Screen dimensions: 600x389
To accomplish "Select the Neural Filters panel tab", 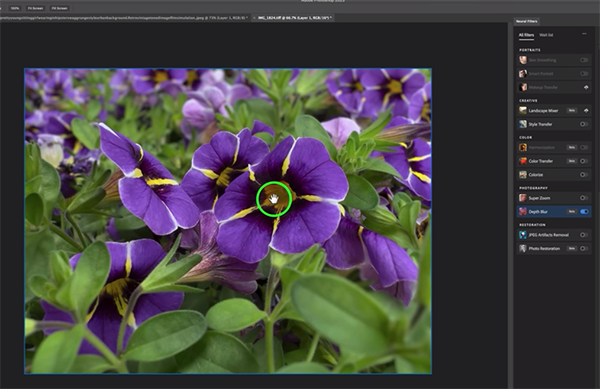I will 527,21.
